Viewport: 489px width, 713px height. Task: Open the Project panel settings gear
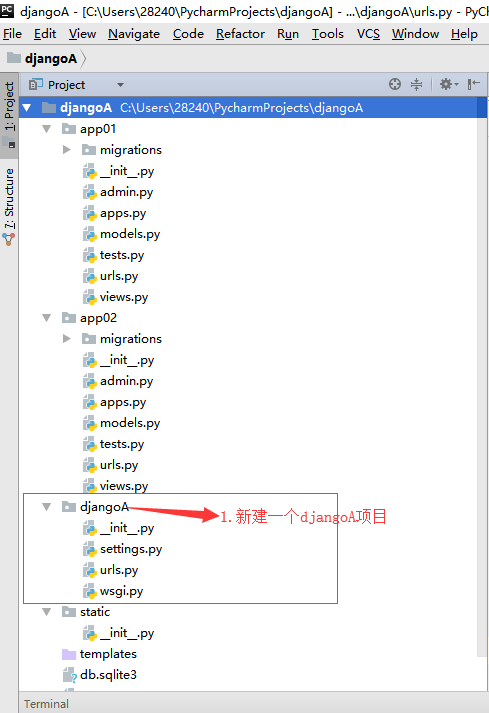click(449, 84)
